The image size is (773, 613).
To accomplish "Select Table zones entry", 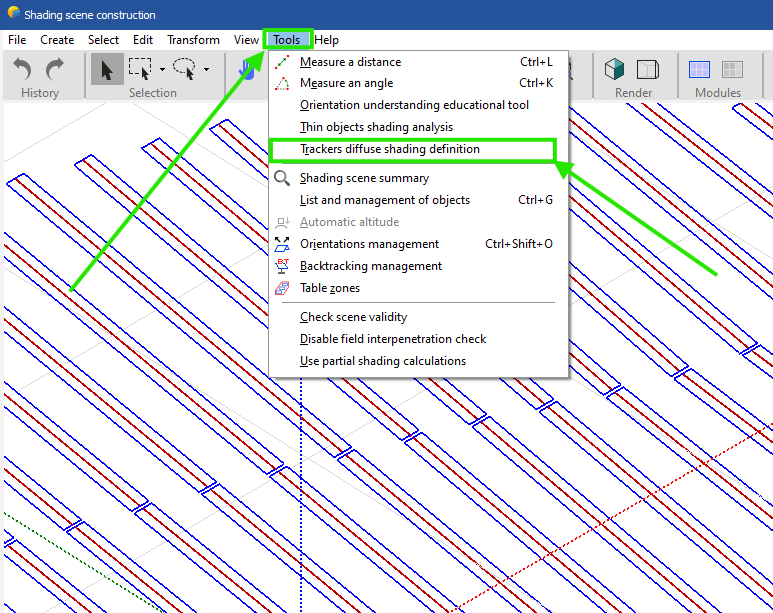I will [x=419, y=288].
